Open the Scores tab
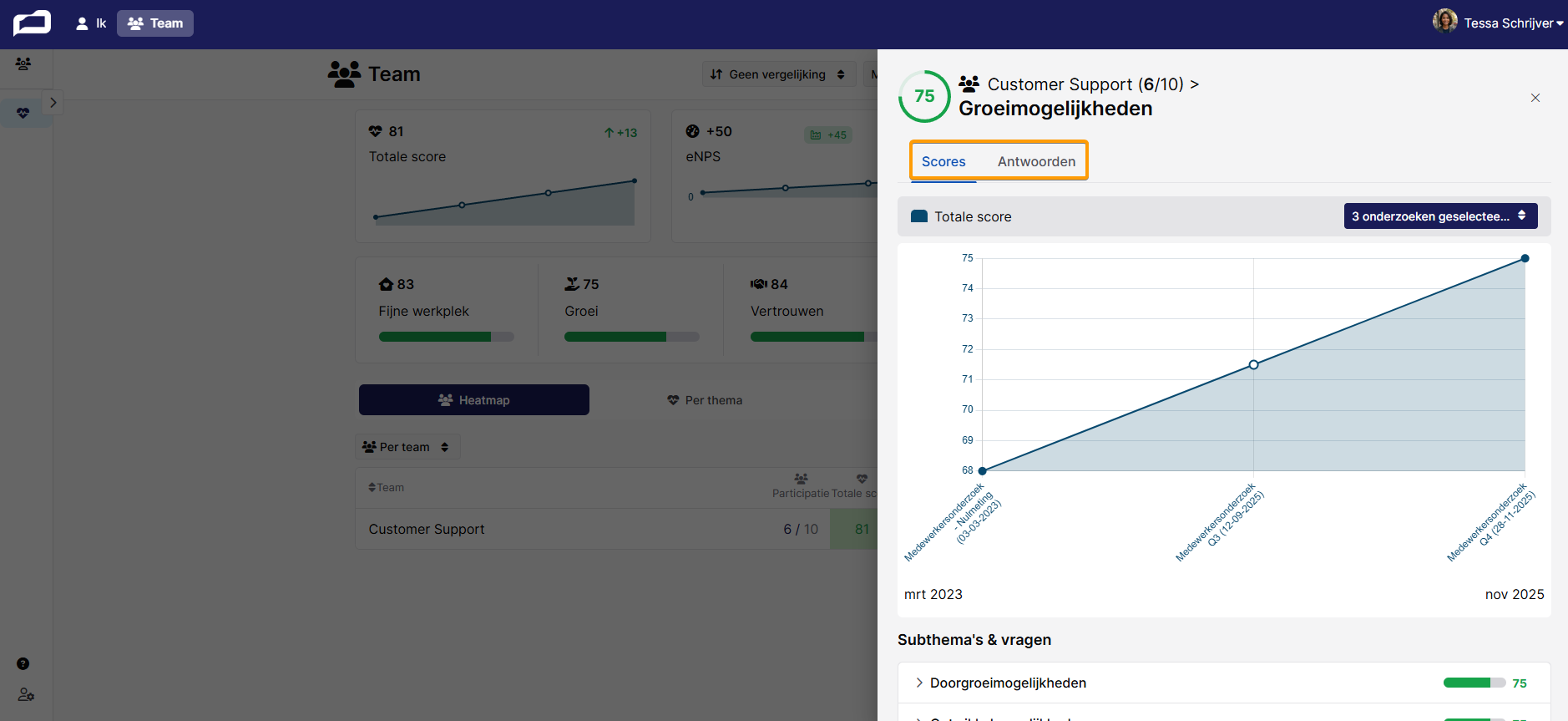The image size is (1568, 721). 943,161
